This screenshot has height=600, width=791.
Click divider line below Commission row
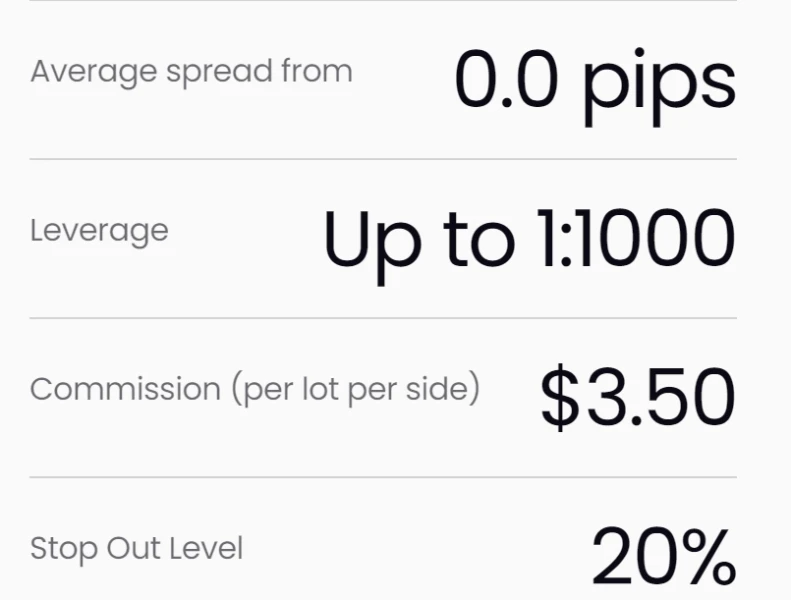[383, 477]
